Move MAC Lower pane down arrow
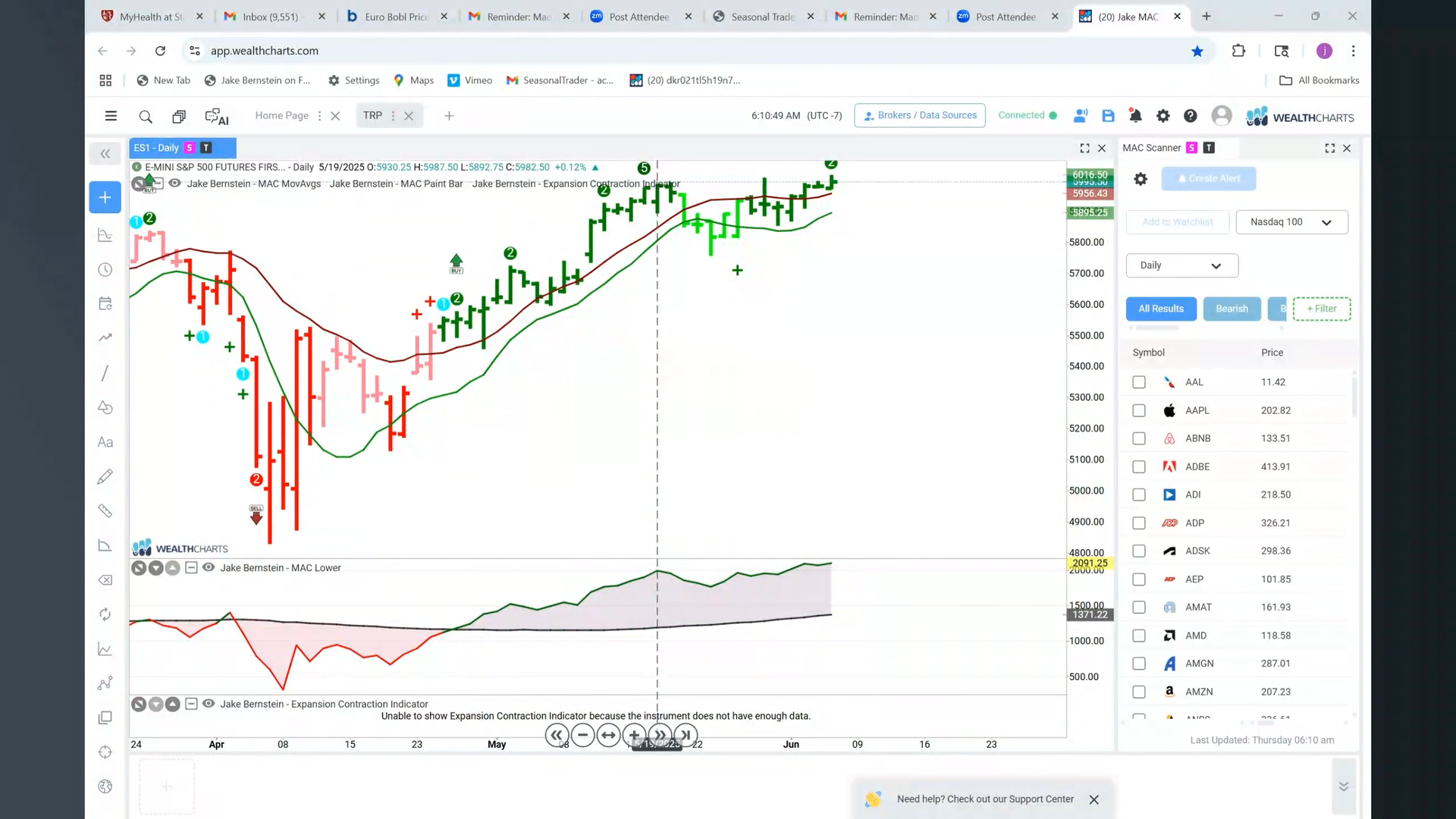1456x819 pixels. [155, 568]
